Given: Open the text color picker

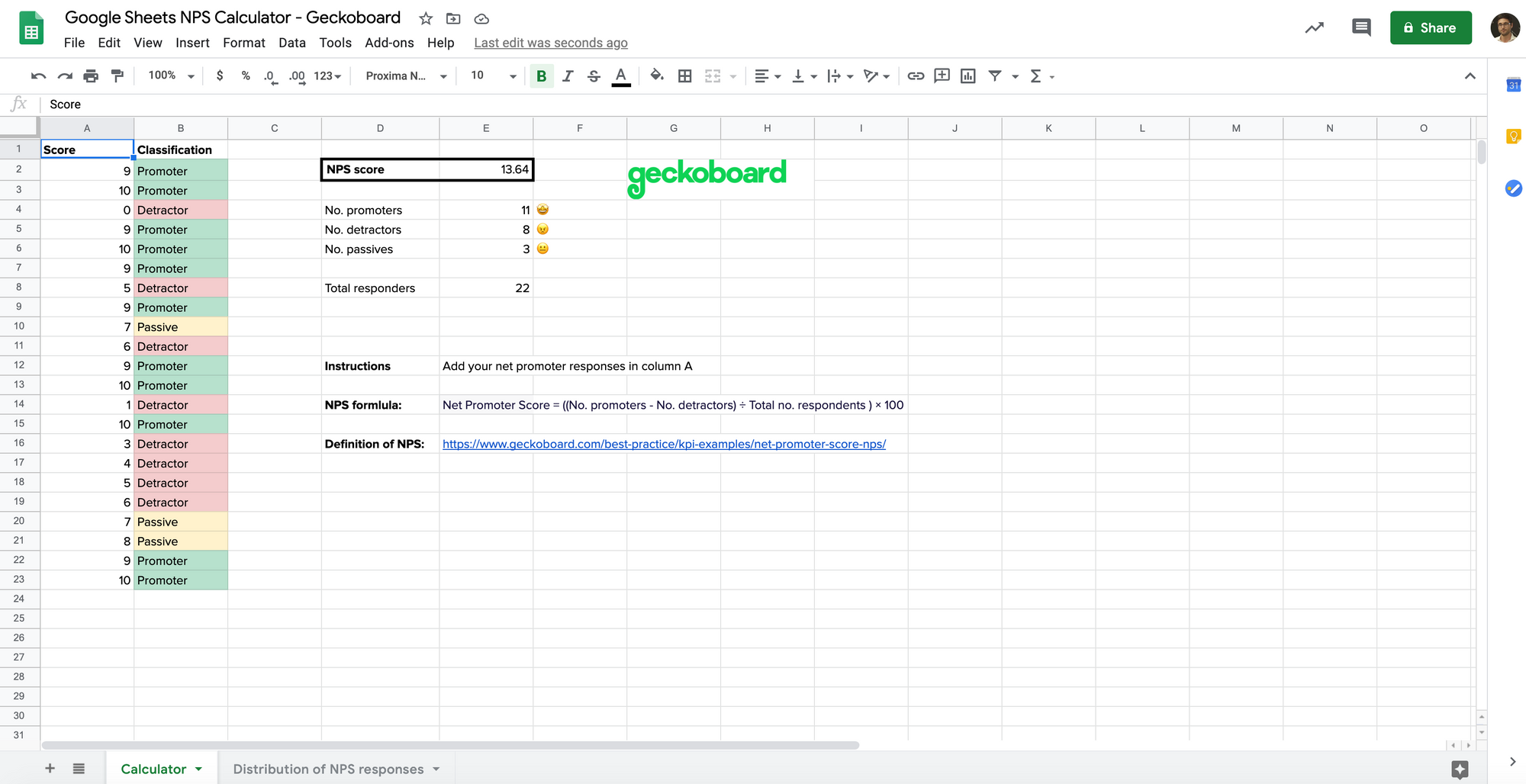Looking at the screenshot, I should 621,76.
